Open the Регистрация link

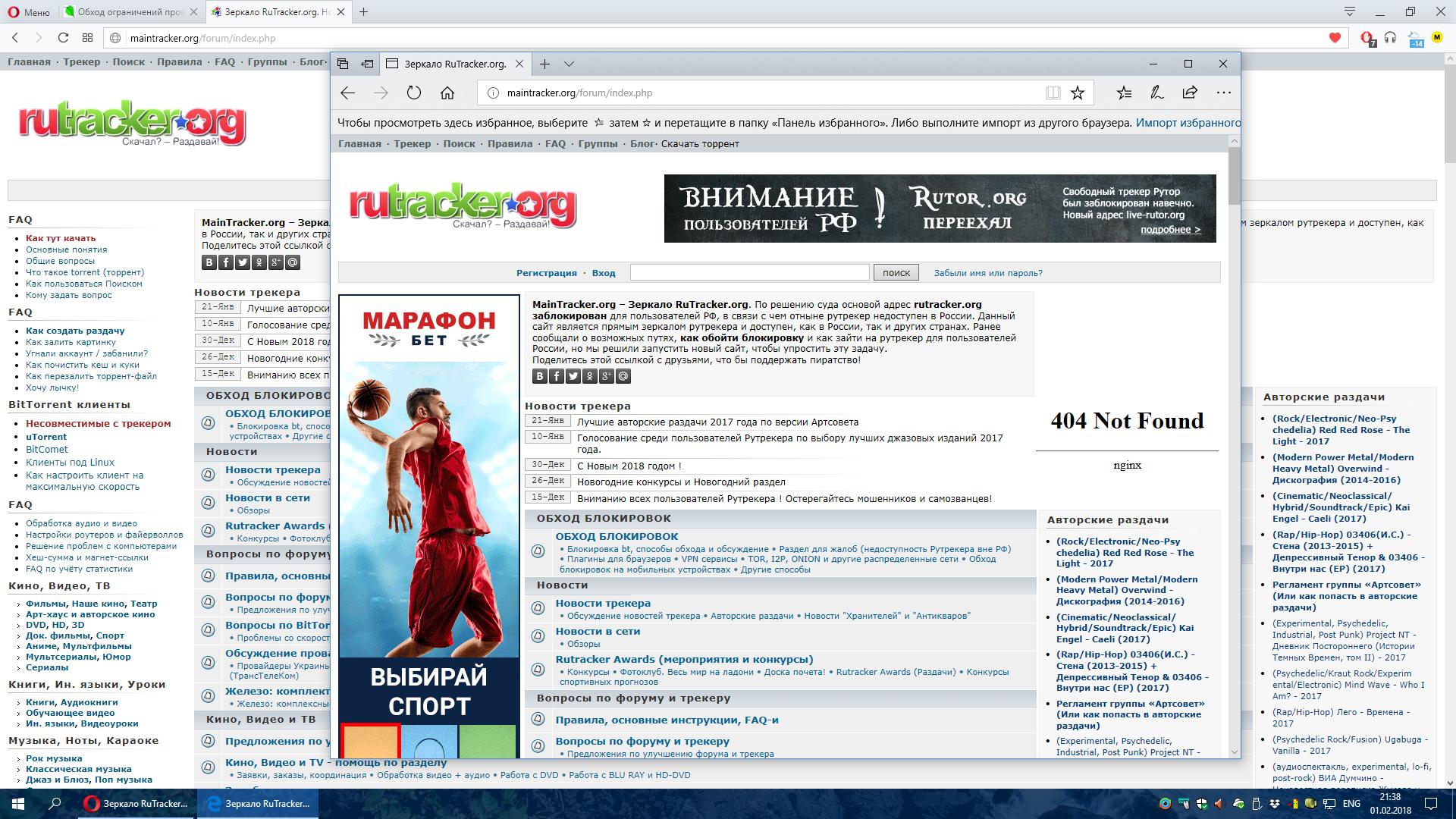[x=546, y=273]
